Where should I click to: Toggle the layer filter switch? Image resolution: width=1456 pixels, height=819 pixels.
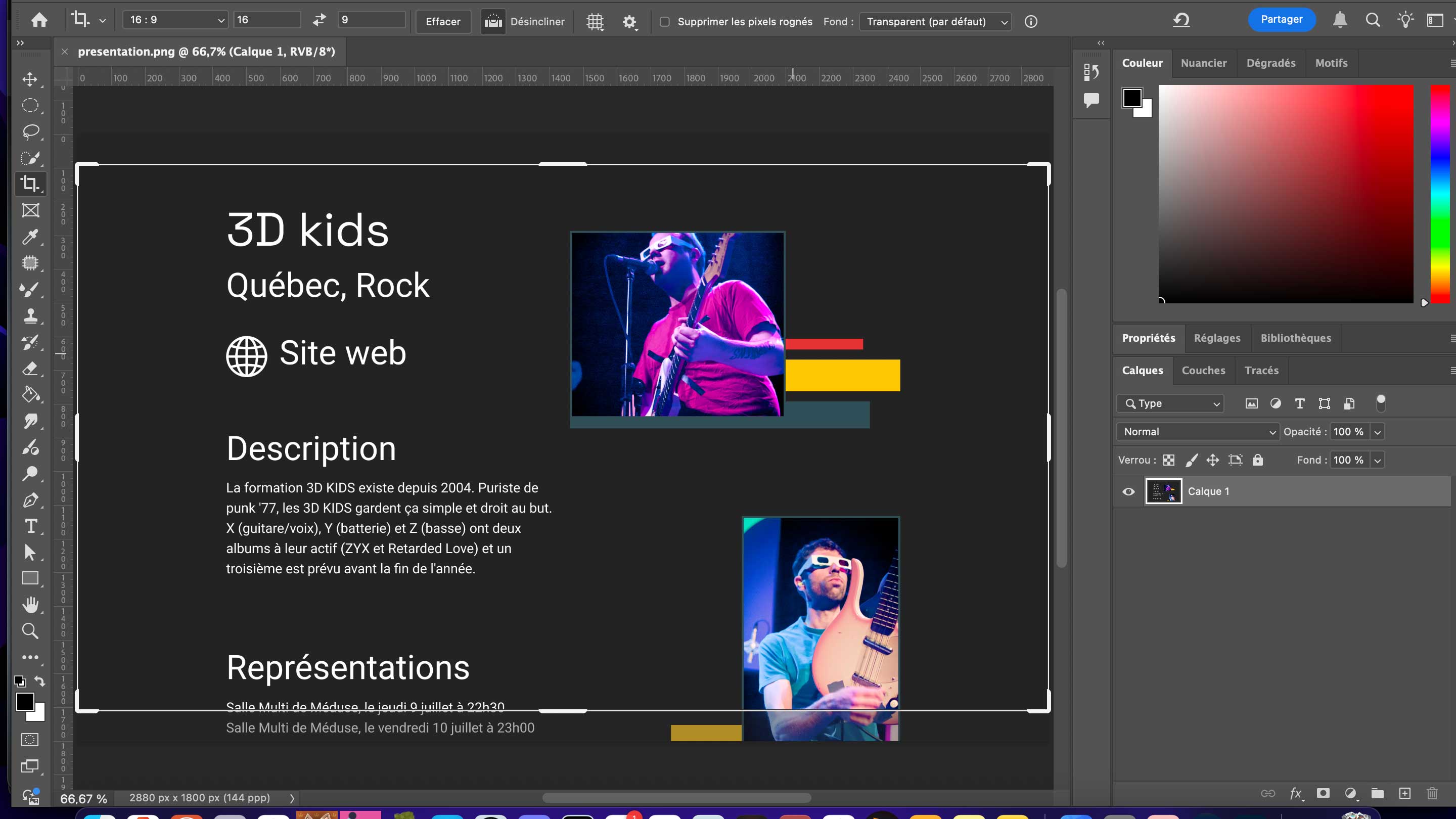point(1380,403)
